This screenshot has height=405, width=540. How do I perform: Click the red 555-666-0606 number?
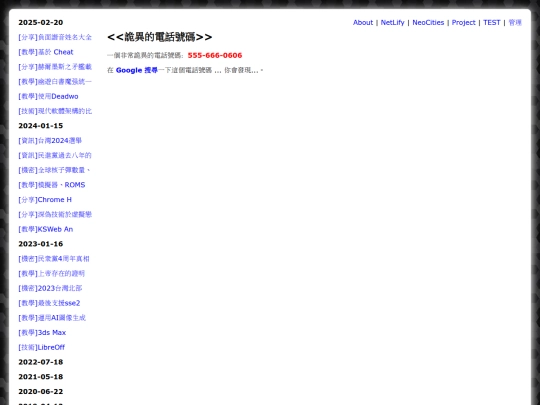(215, 55)
